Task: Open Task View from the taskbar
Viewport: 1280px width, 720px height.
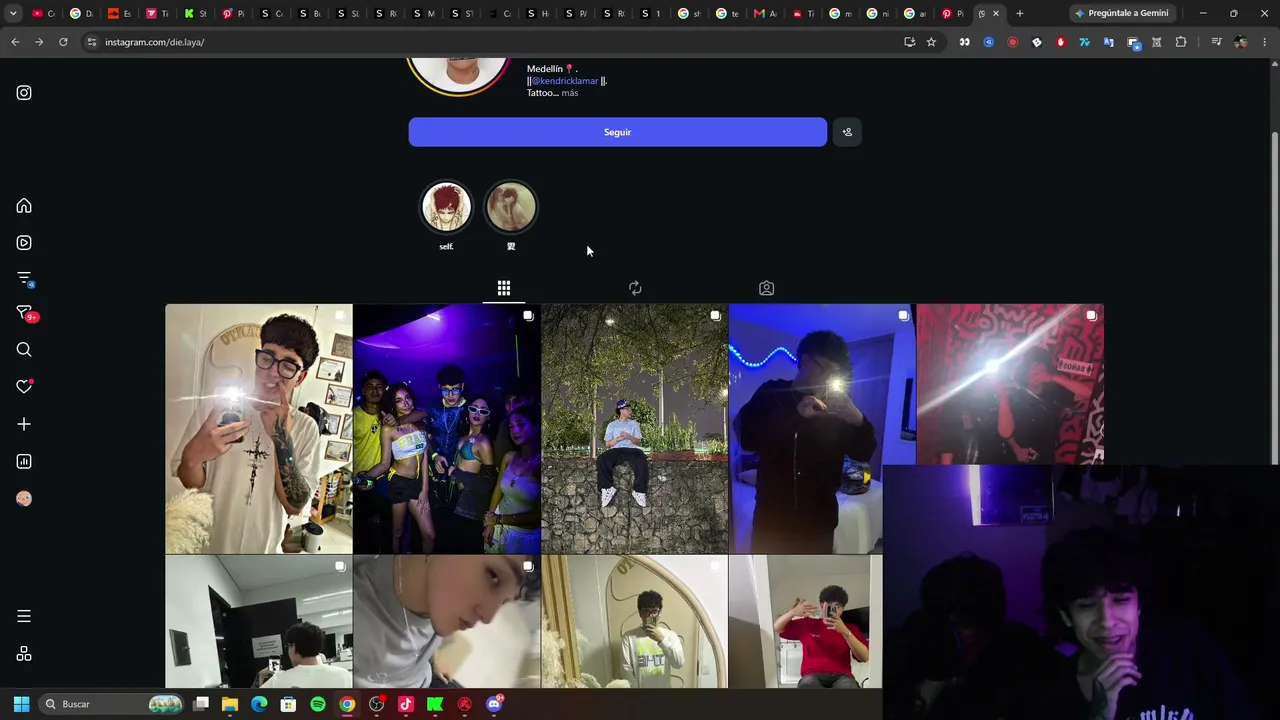Action: tap(201, 704)
